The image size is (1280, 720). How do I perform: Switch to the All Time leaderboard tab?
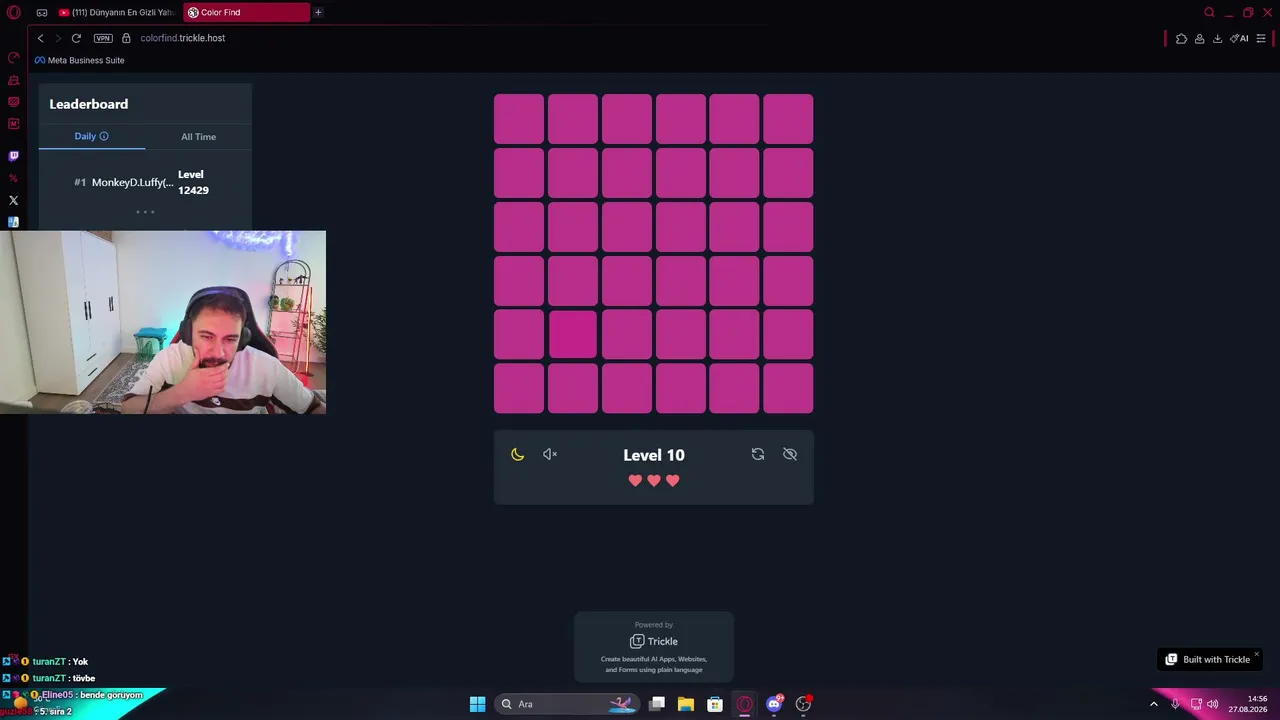pyautogui.click(x=198, y=137)
